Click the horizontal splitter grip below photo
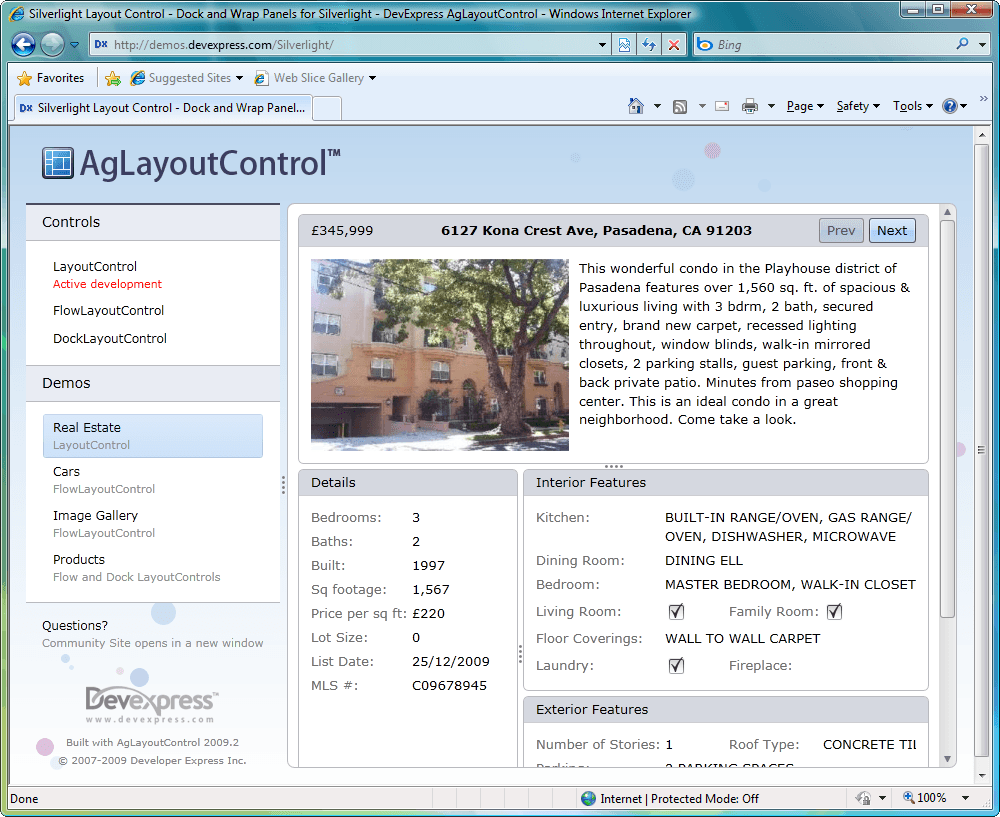The height and width of the screenshot is (817, 1000). click(614, 466)
